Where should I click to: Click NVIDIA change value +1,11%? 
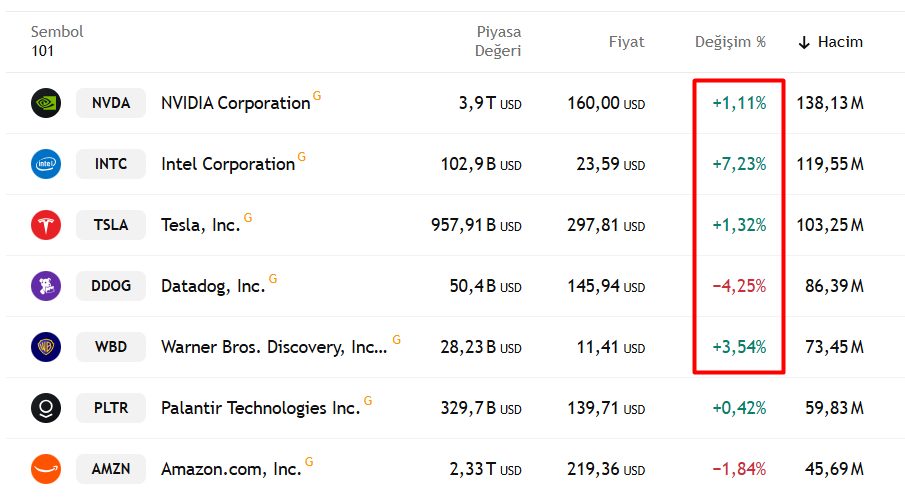[x=739, y=103]
